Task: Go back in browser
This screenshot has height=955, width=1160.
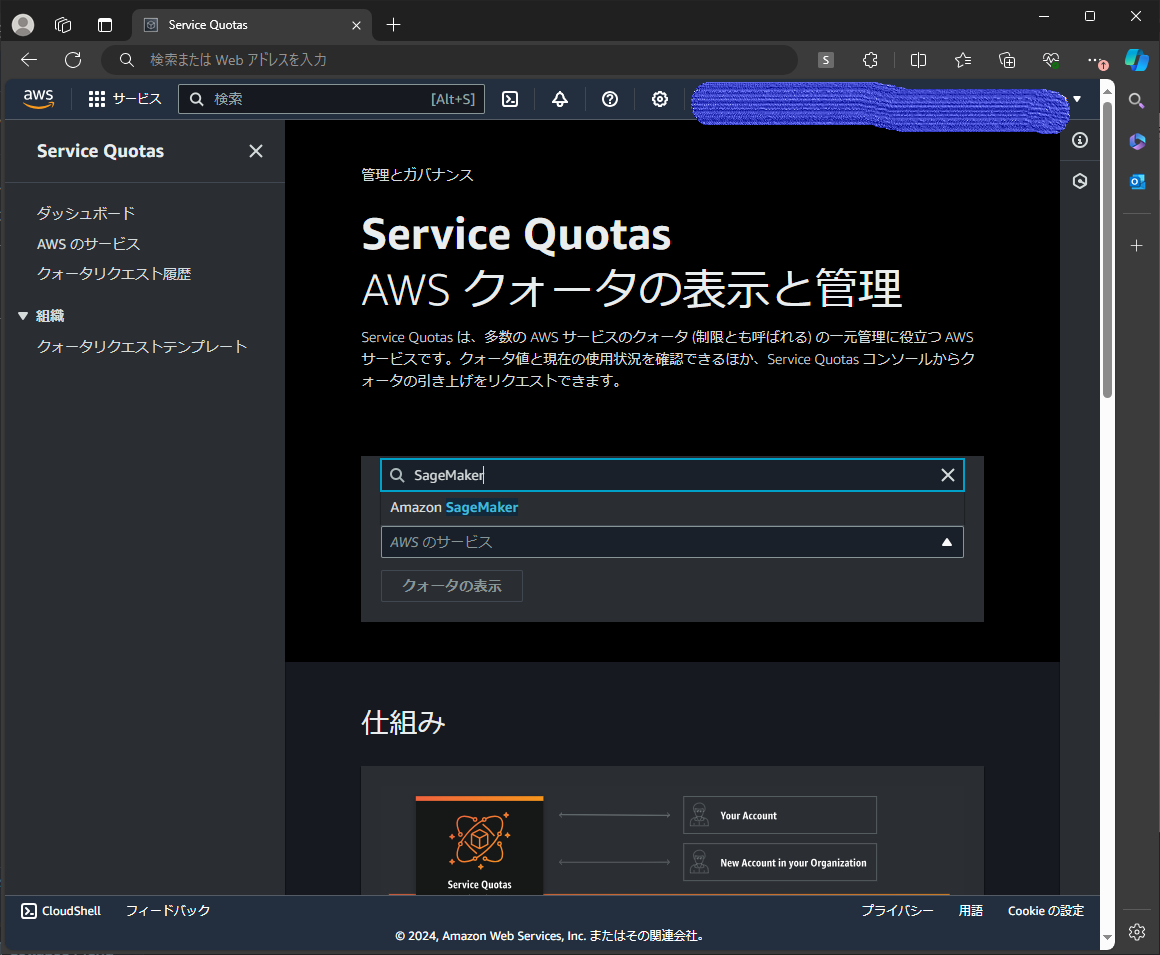Action: tap(29, 60)
